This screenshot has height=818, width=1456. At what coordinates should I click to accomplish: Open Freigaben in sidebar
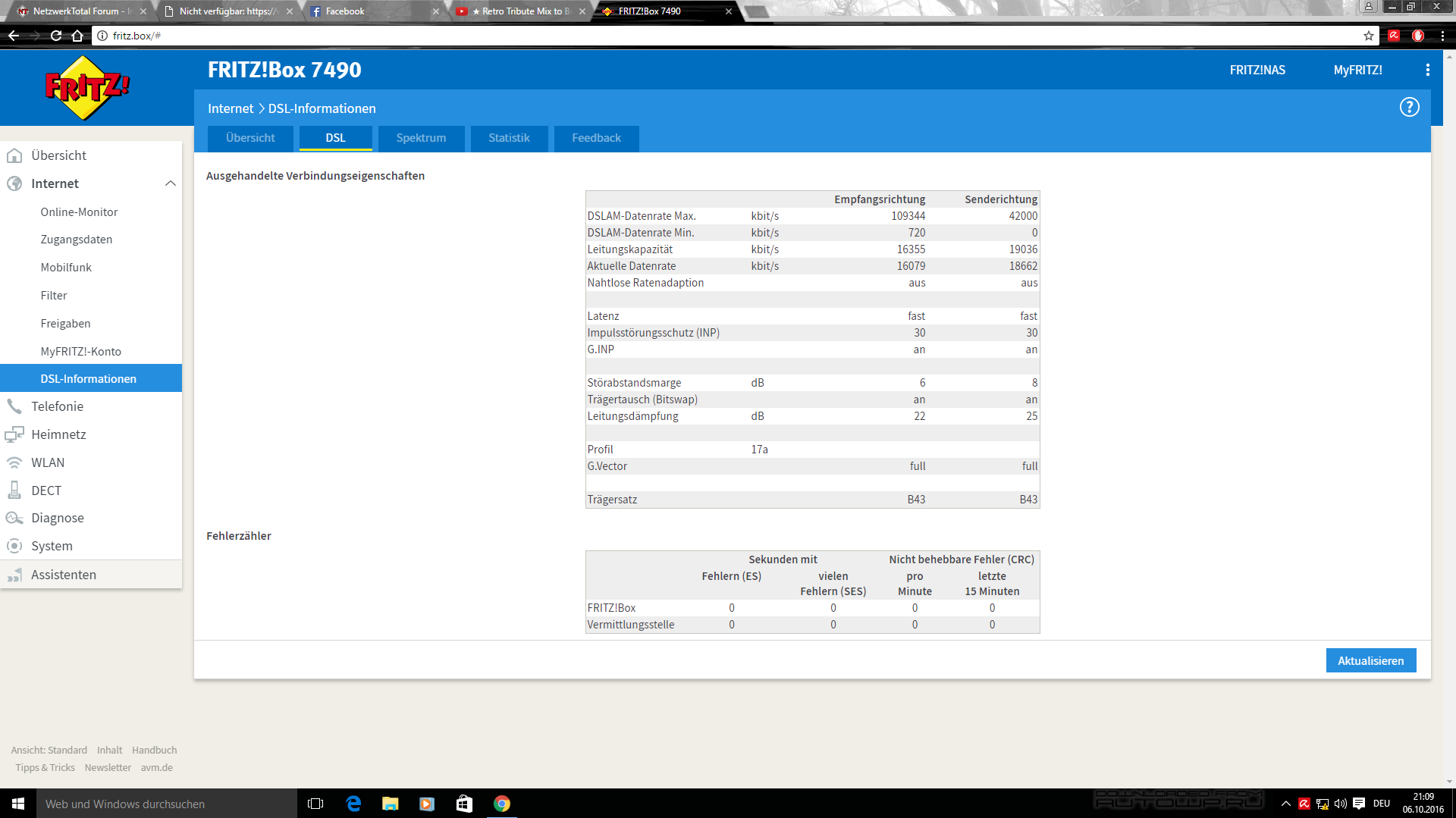[65, 324]
